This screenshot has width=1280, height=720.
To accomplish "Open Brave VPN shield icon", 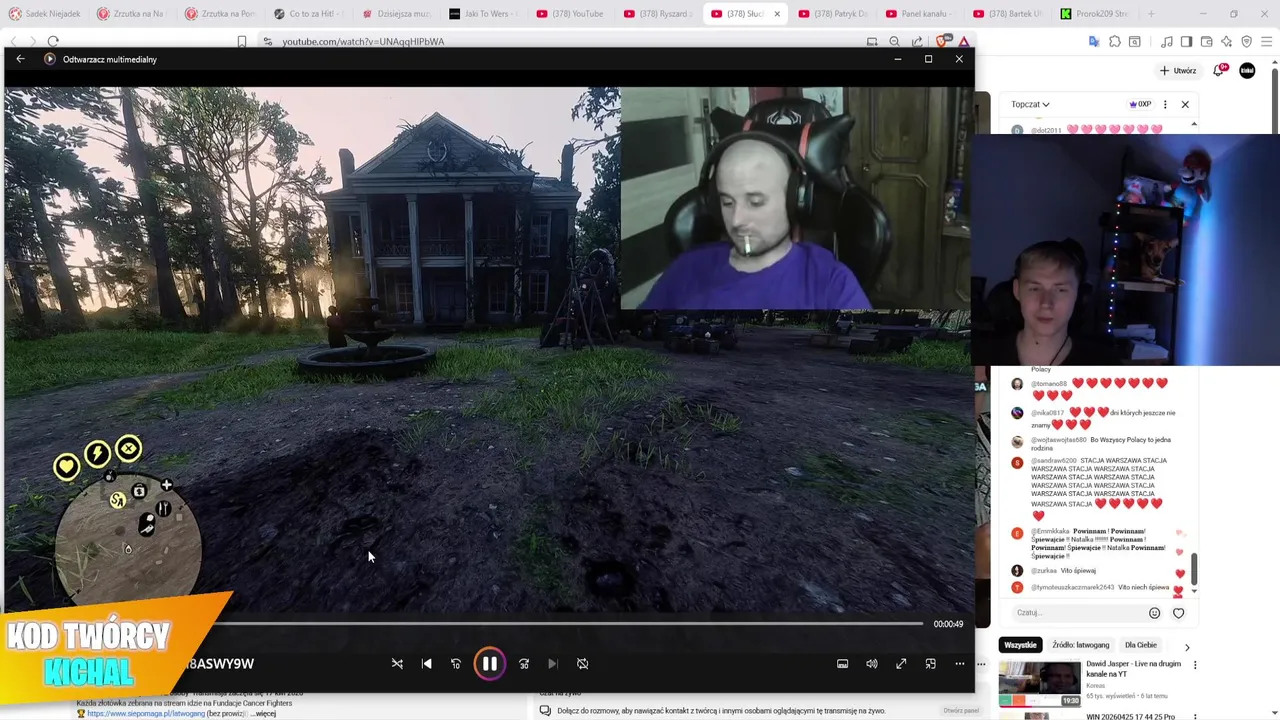I will click(x=1246, y=42).
